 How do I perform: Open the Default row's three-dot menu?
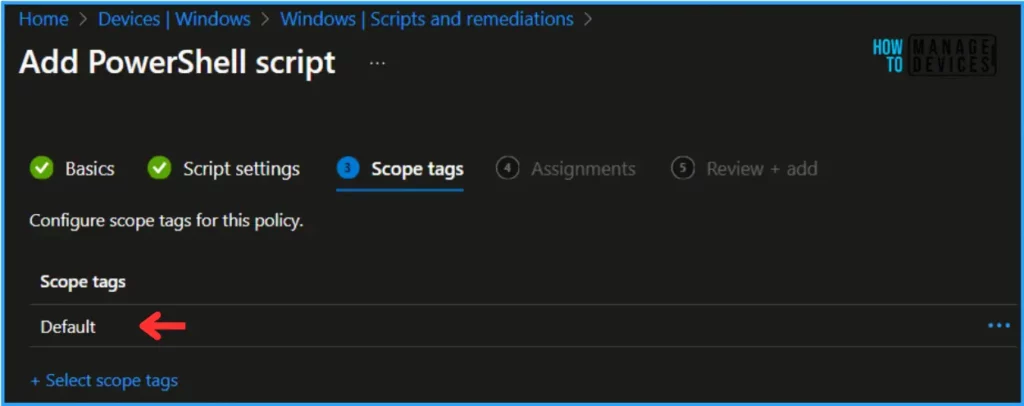(x=999, y=325)
